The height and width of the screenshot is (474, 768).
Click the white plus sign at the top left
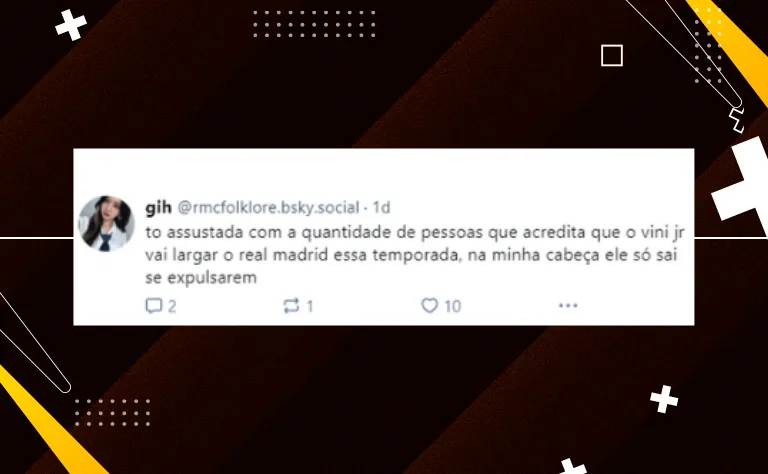(x=71, y=24)
